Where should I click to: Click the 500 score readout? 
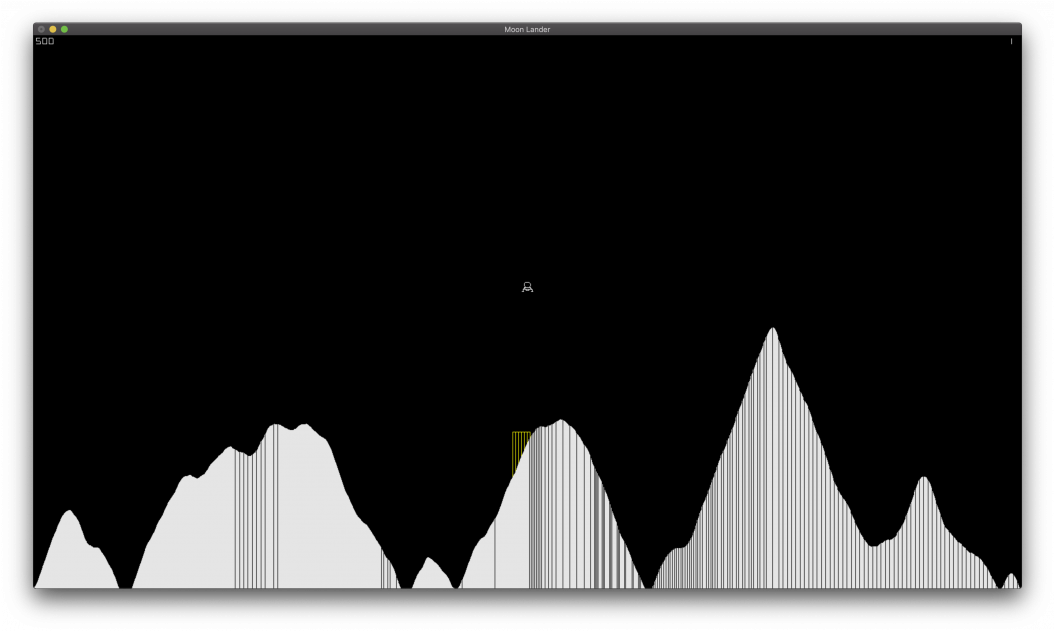(x=45, y=42)
